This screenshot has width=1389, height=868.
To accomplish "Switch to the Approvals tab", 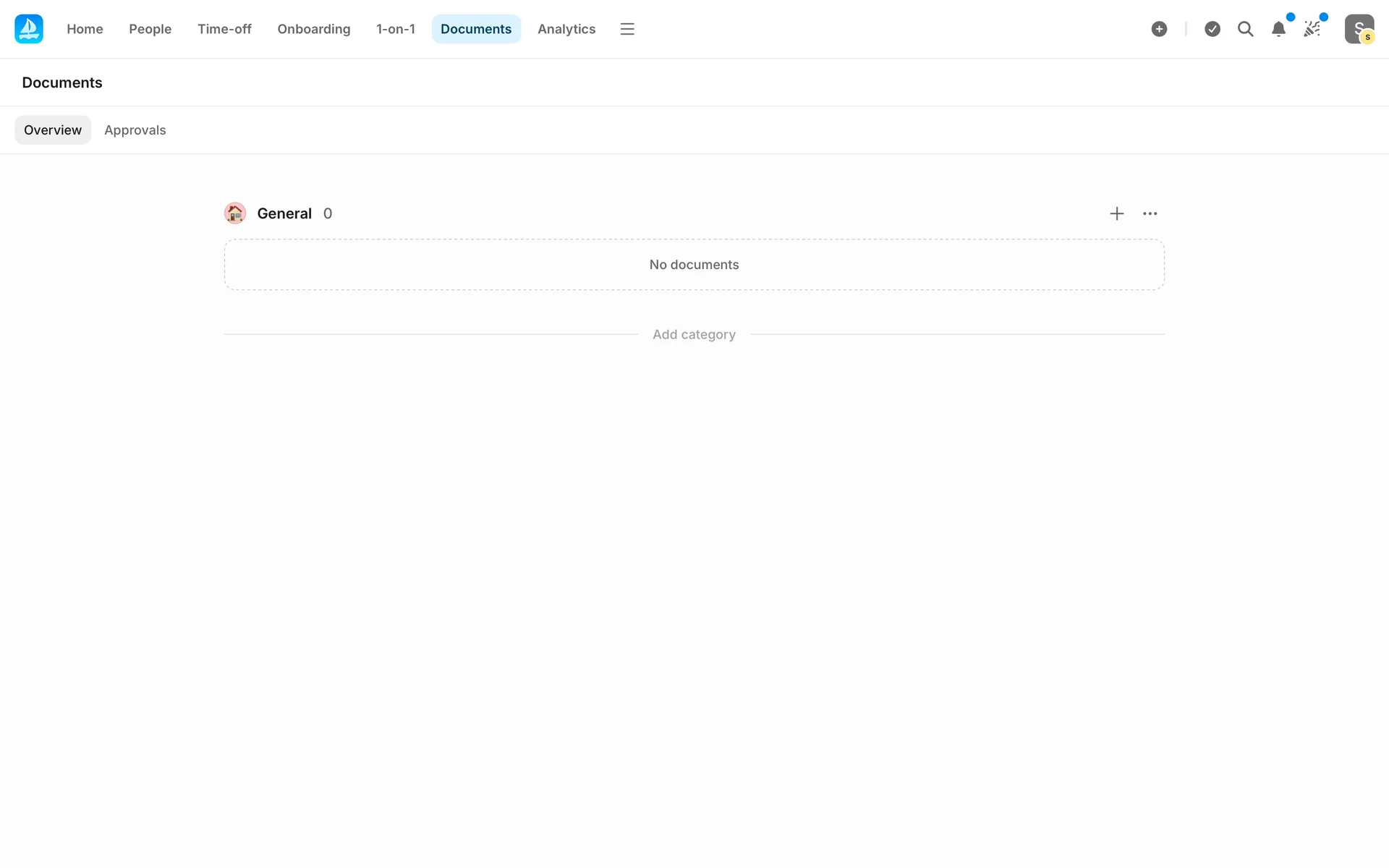I will [x=135, y=130].
